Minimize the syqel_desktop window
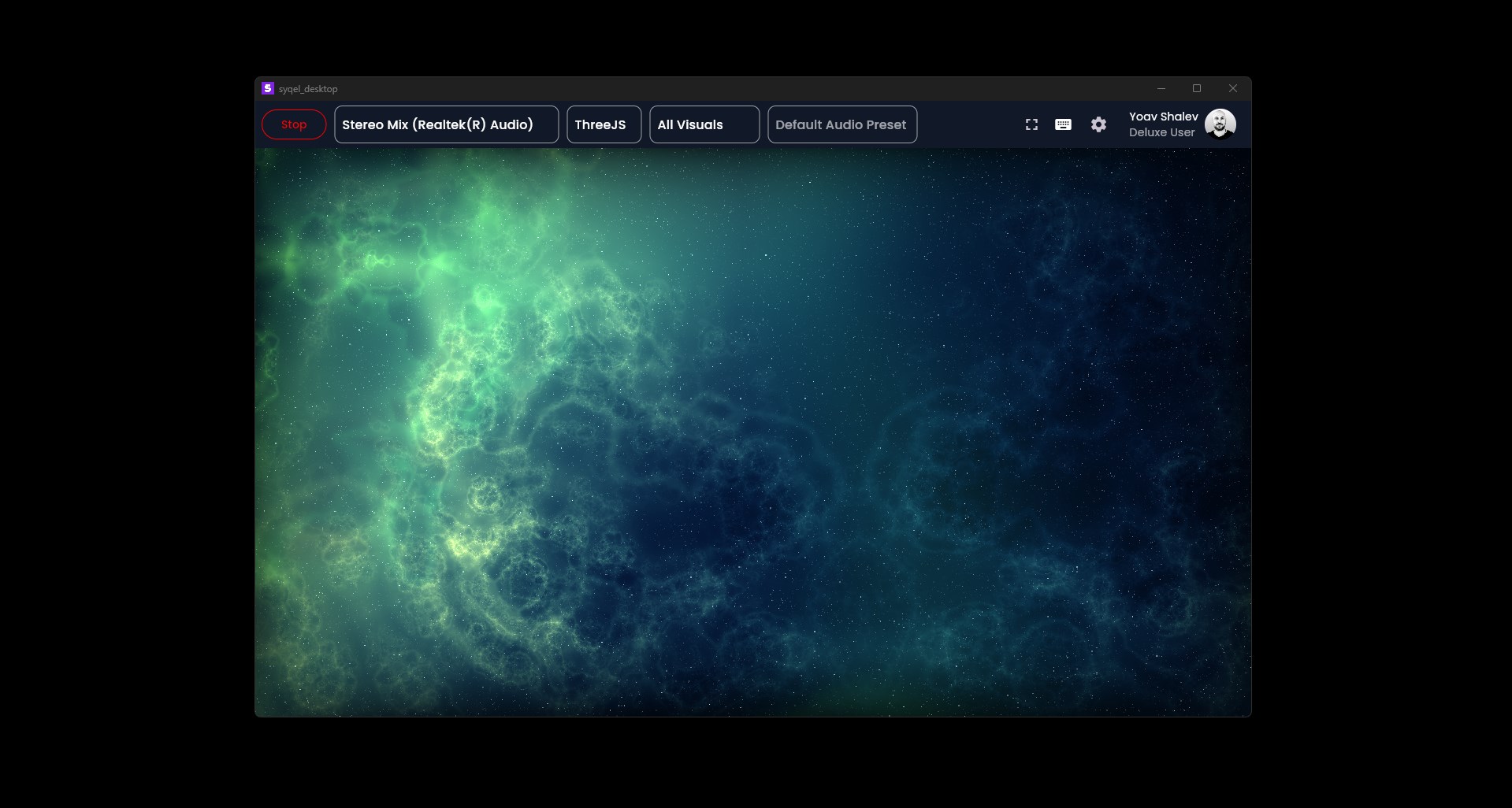1512x808 pixels. 1160,88
